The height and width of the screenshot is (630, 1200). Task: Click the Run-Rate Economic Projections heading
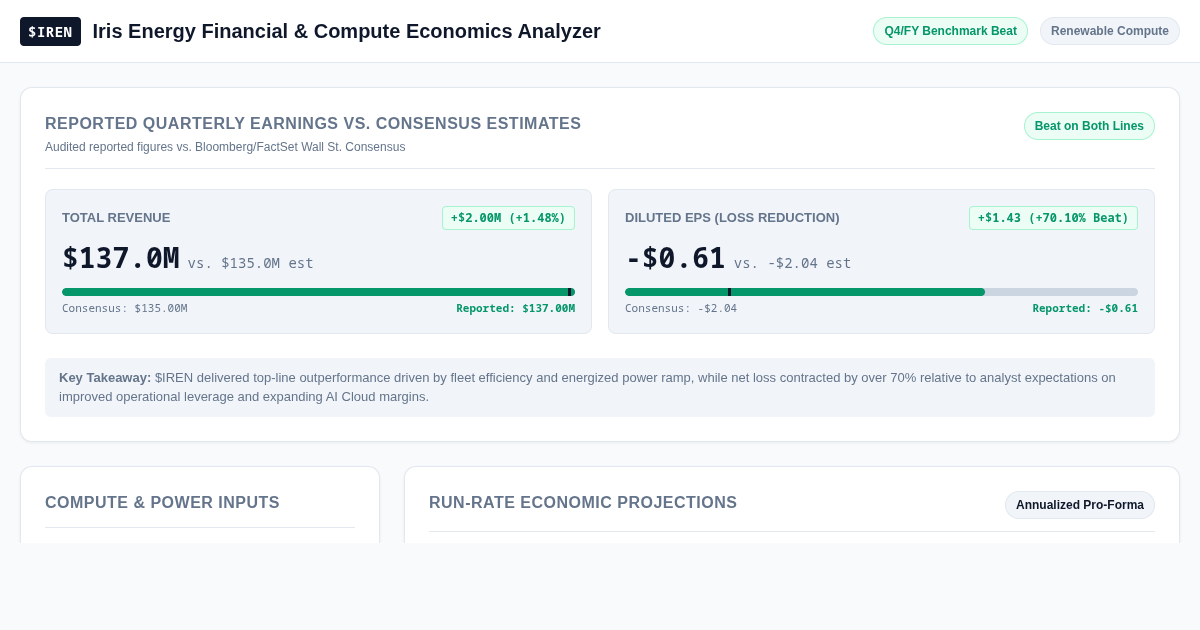point(583,503)
